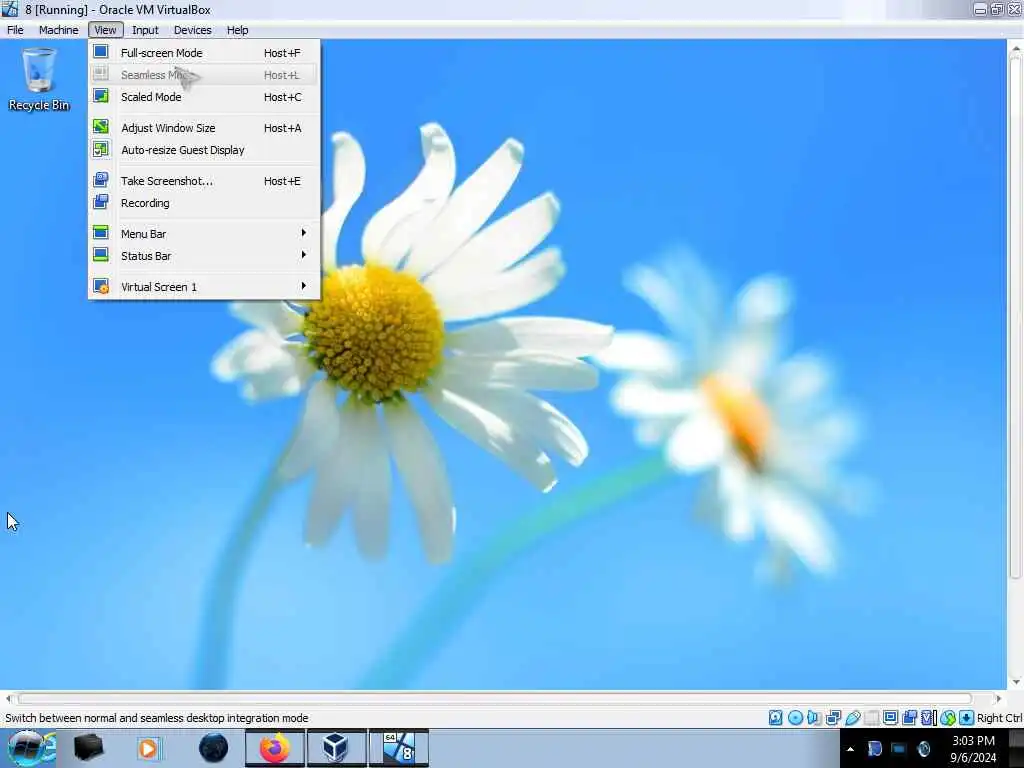Viewport: 1024px width, 768px height.
Task: Expand the Virtual Screen 1 submenu
Action: pyautogui.click(x=204, y=287)
